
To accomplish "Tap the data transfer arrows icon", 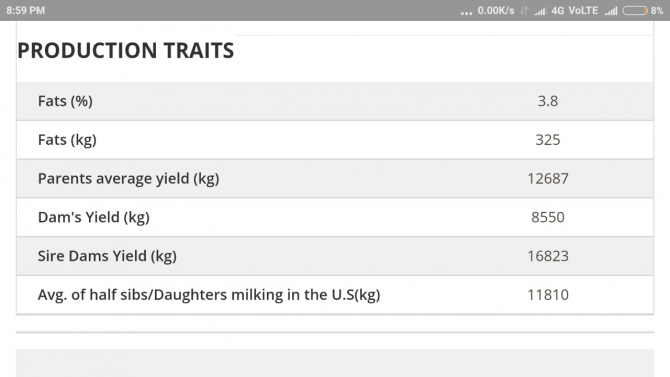I will [x=524, y=11].
